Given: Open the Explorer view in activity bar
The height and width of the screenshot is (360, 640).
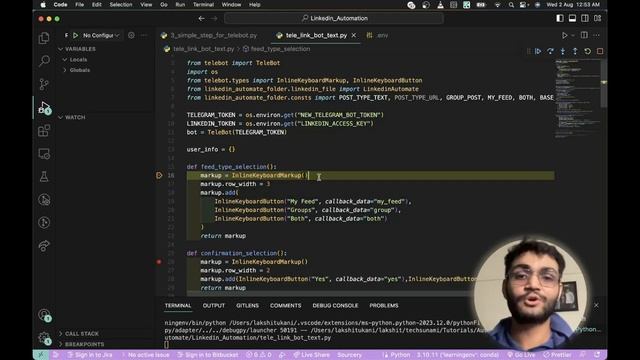Looking at the screenshot, I should pos(44,38).
